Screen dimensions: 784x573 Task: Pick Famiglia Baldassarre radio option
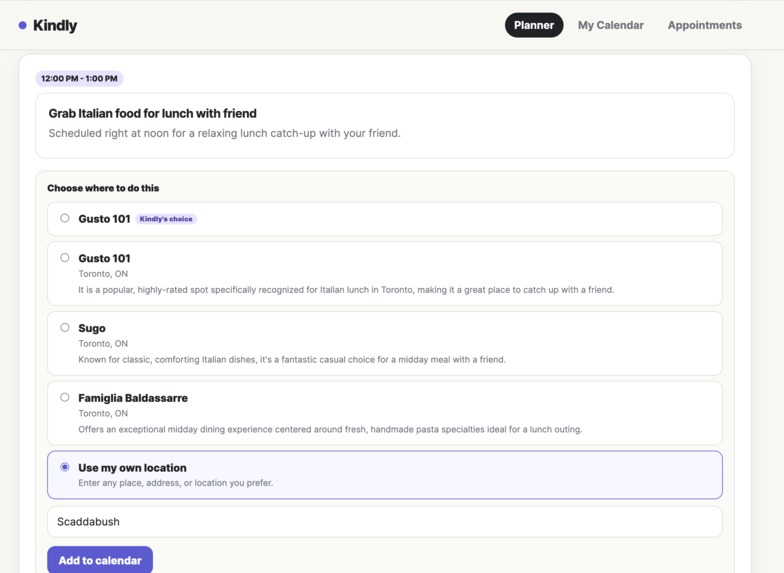pyautogui.click(x=64, y=398)
